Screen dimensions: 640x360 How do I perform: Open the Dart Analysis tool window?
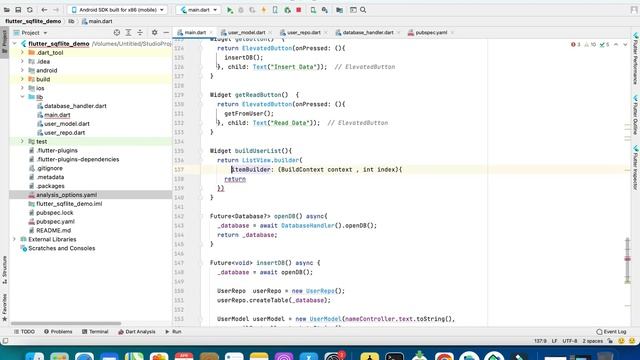[137, 332]
